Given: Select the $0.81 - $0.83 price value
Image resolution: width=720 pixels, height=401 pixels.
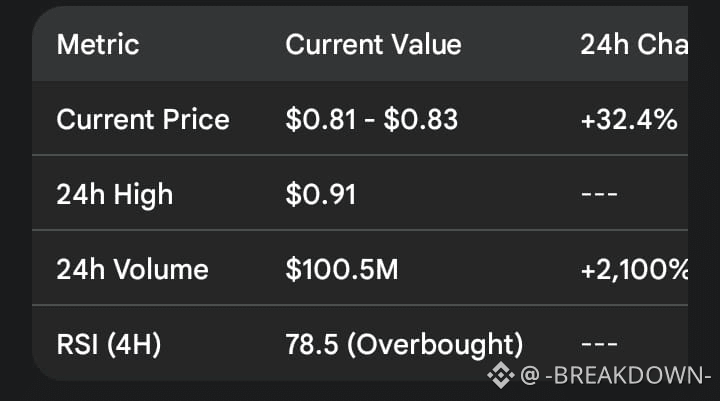Looking at the screenshot, I should (x=371, y=119).
